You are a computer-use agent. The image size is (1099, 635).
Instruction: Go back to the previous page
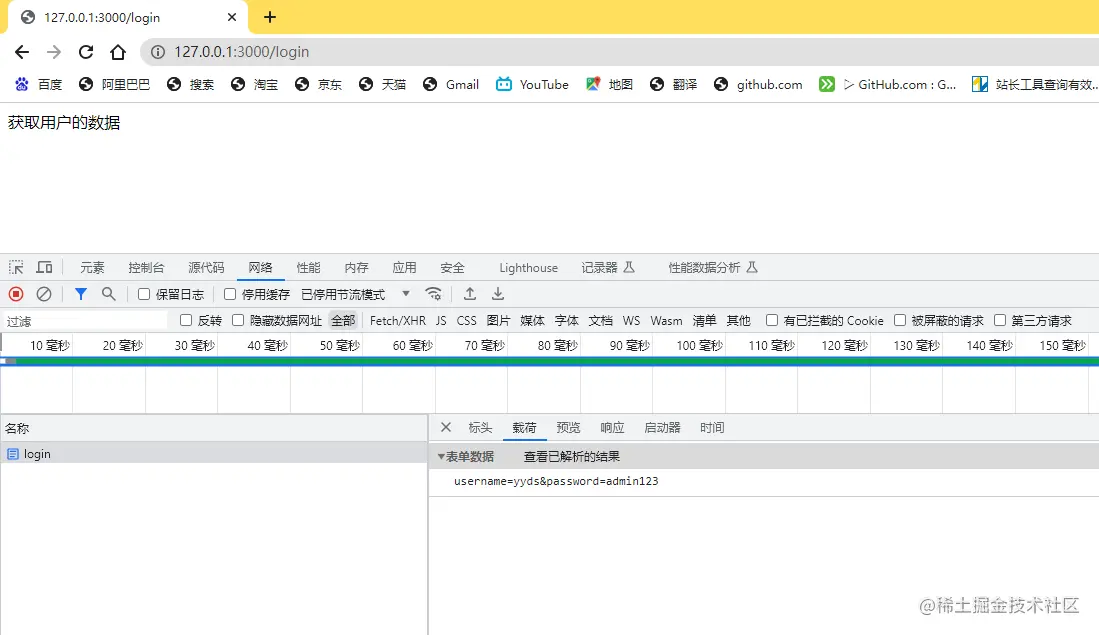click(22, 52)
